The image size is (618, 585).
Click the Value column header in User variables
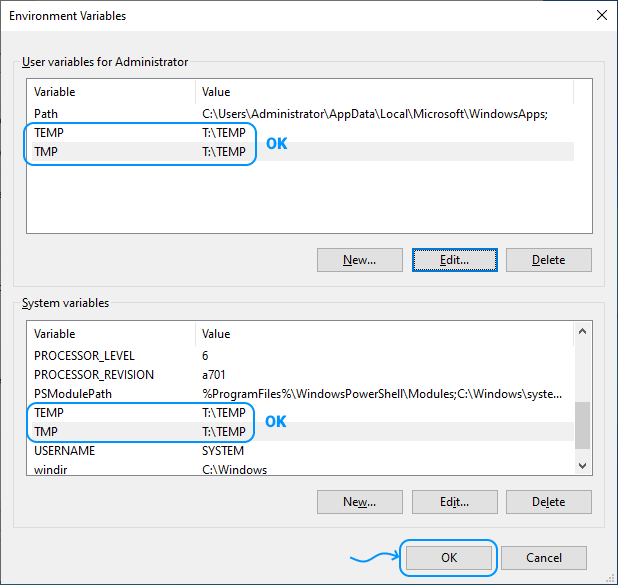[384, 92]
